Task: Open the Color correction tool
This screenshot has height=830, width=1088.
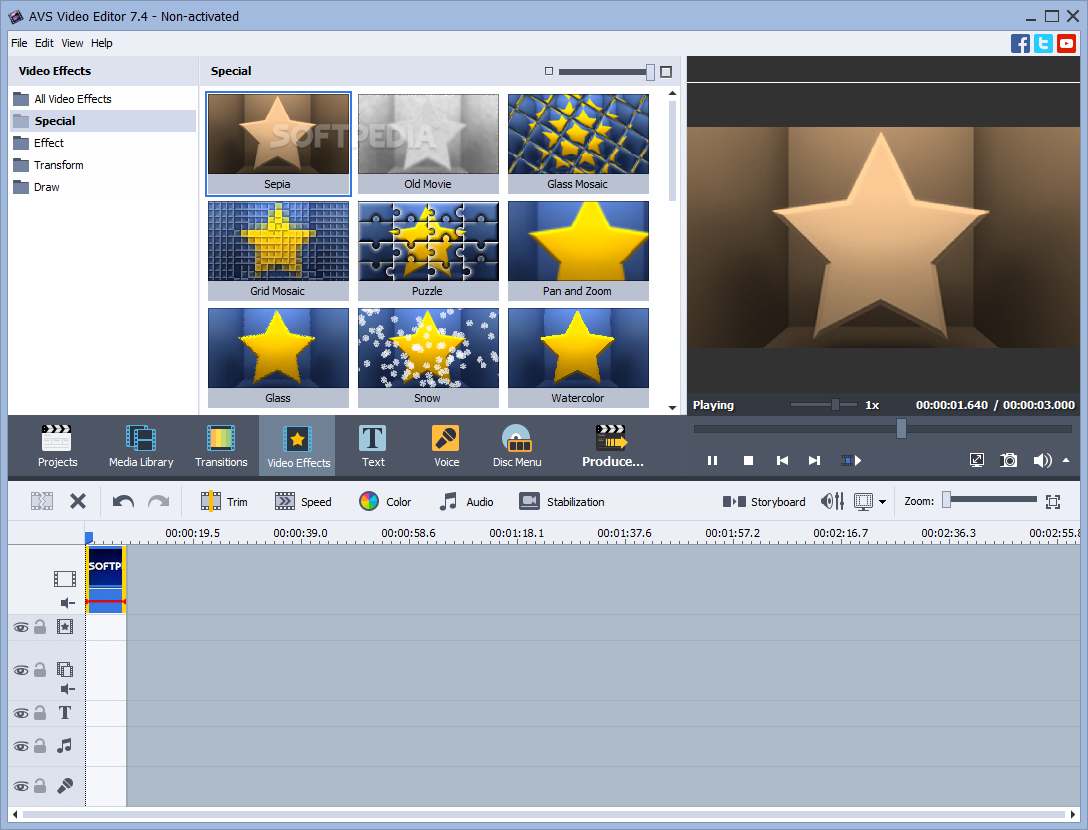Action: click(385, 501)
